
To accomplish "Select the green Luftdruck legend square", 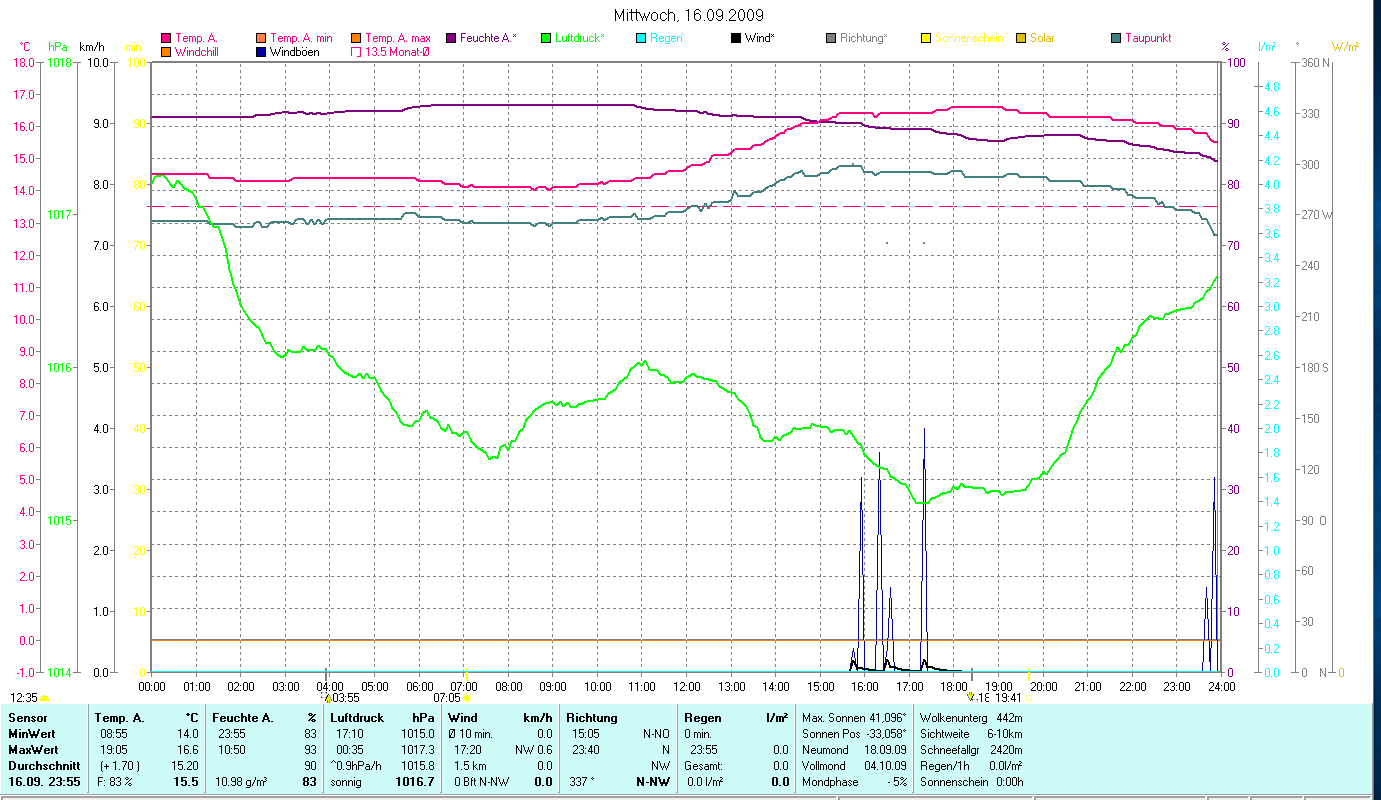I will coord(546,38).
